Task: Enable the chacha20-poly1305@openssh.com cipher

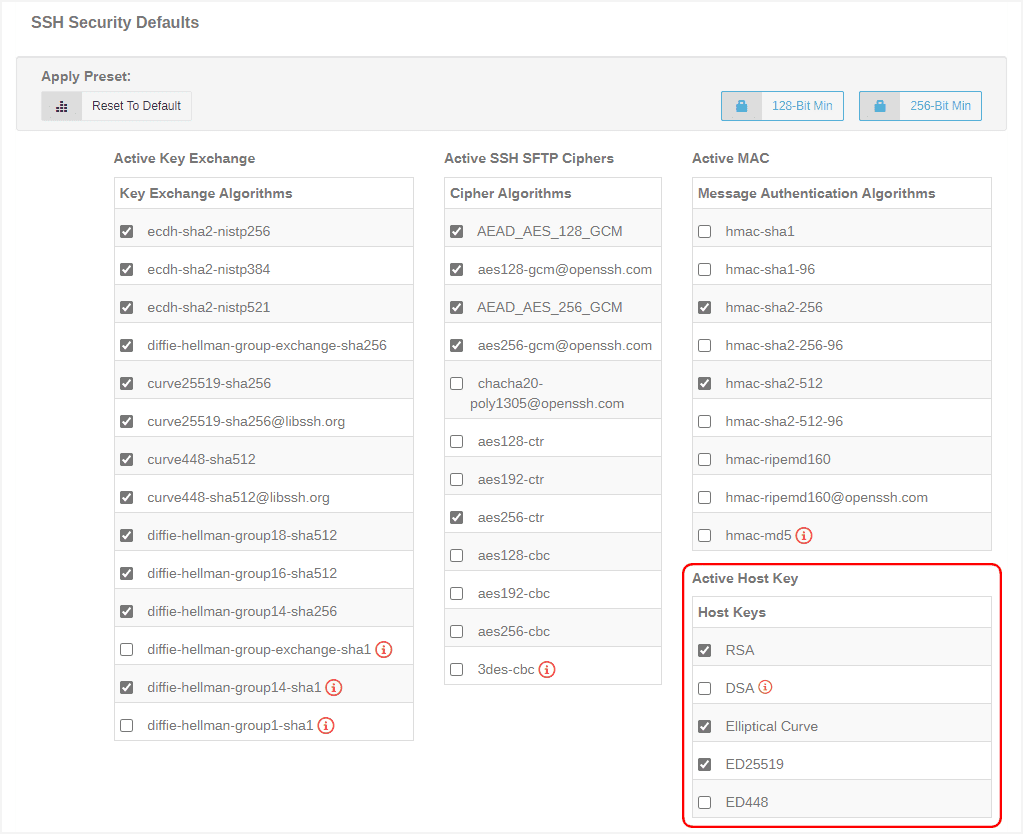Action: click(x=456, y=382)
